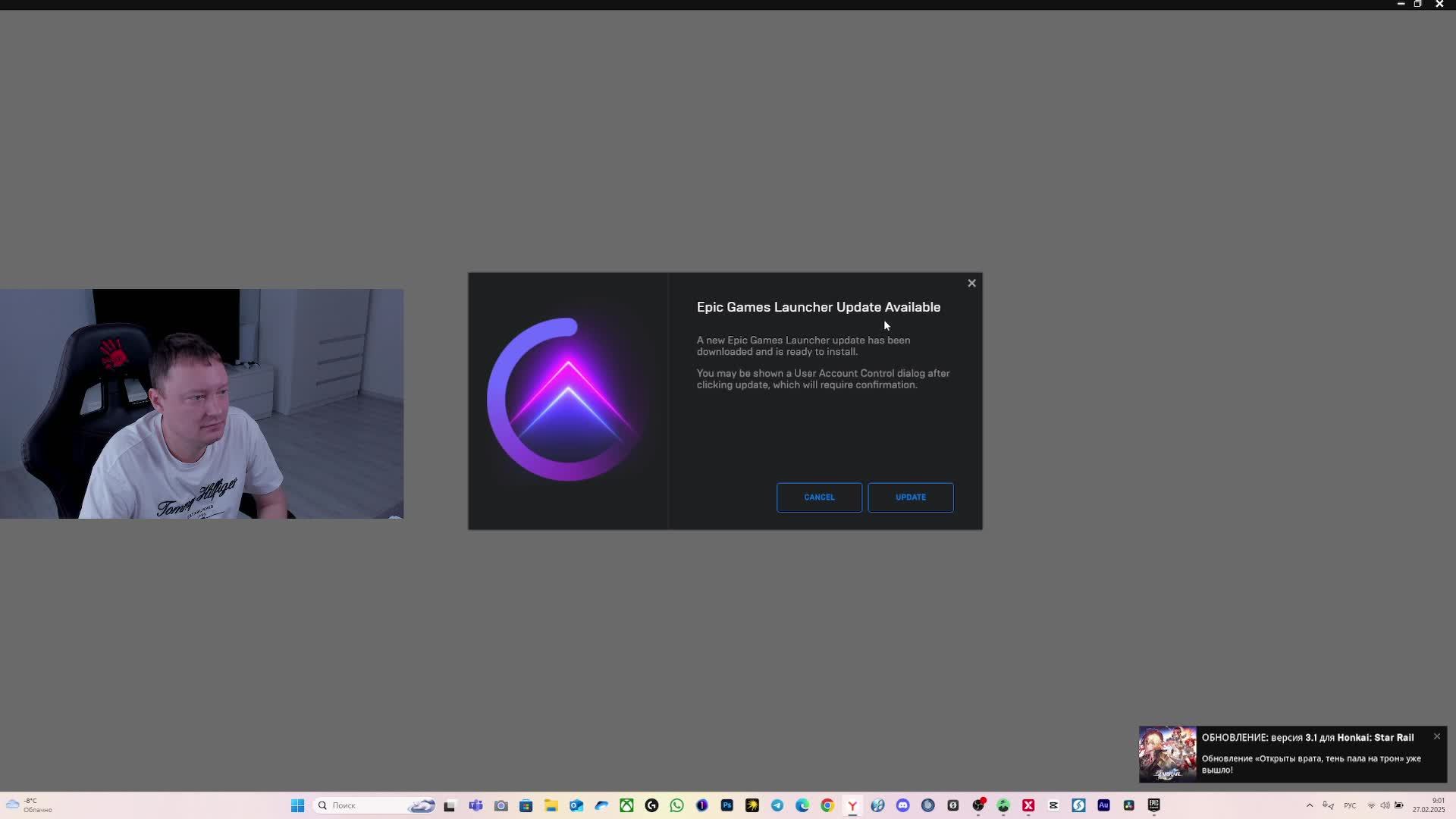Image resolution: width=1456 pixels, height=819 pixels.
Task: Open the swirl-blue app beside Adobe Audition
Action: [x=1078, y=805]
